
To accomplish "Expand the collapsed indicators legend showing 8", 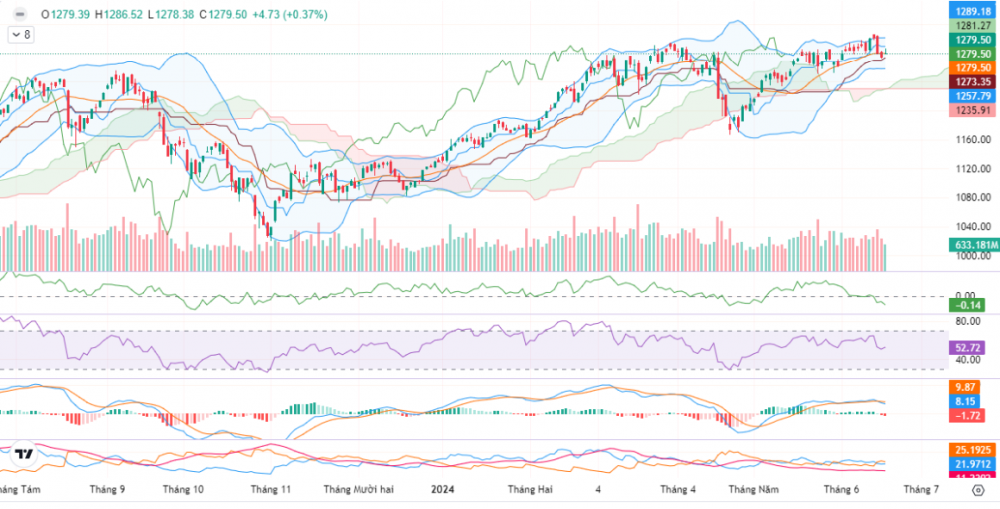I will tap(20, 34).
